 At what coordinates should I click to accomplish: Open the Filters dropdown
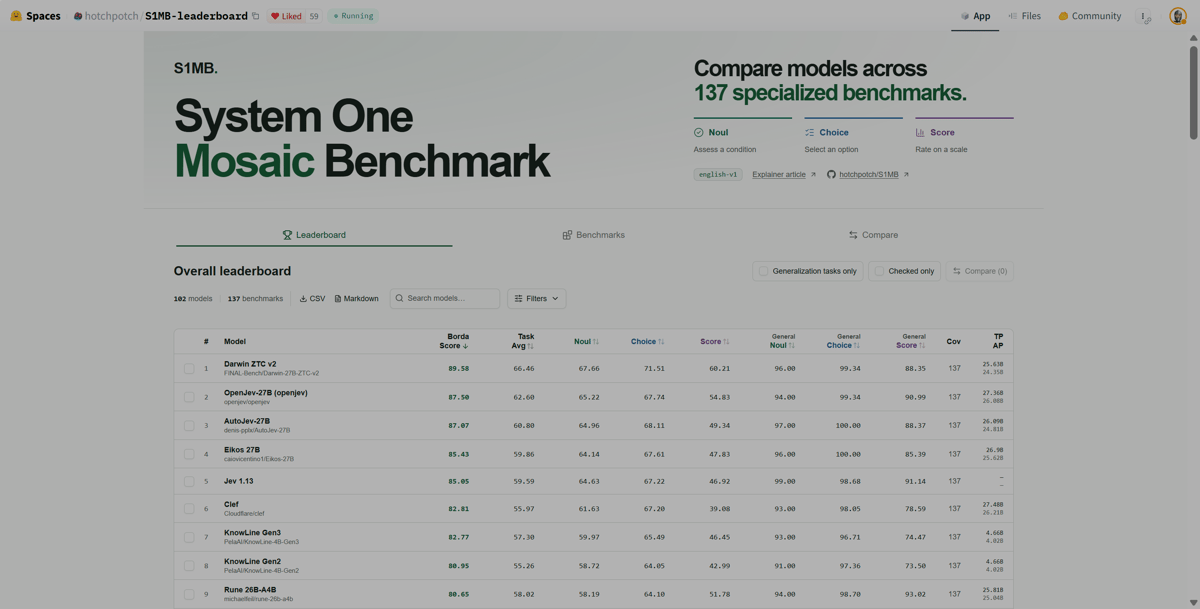(x=537, y=299)
